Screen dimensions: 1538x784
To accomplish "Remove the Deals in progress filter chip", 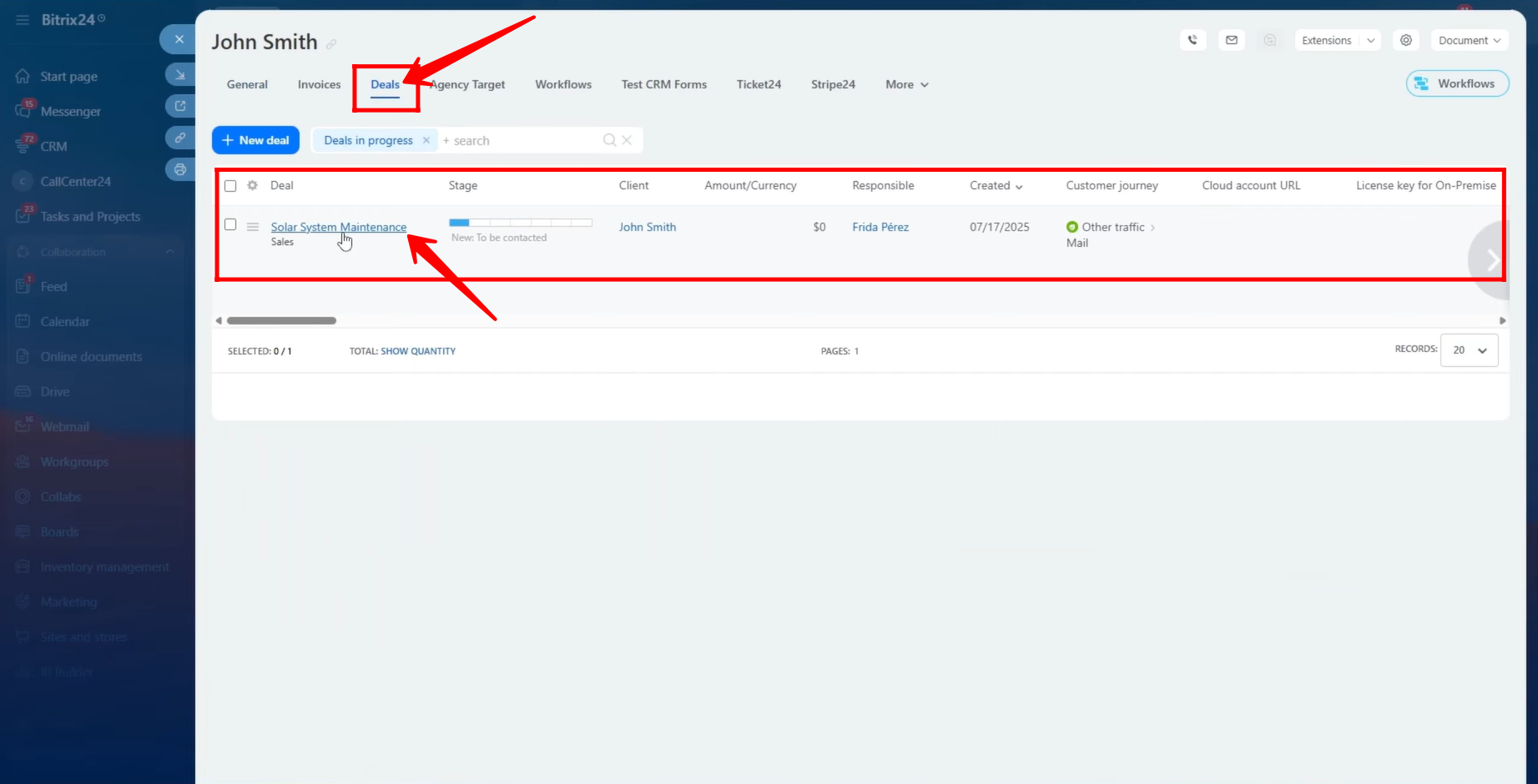I will 426,140.
